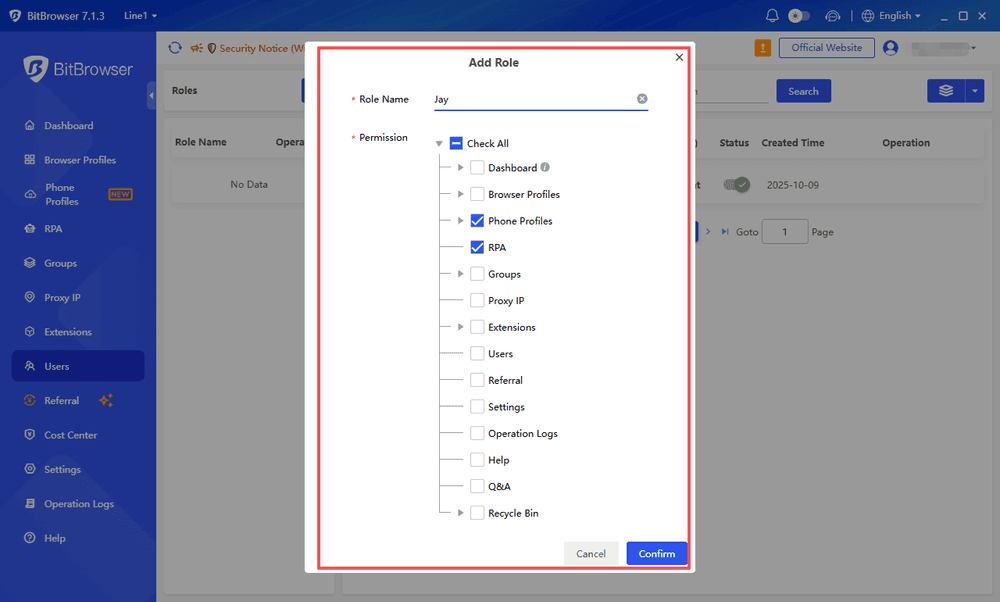Viewport: 1000px width, 602px height.
Task: Check the Groups permission checkbox
Action: (x=477, y=274)
